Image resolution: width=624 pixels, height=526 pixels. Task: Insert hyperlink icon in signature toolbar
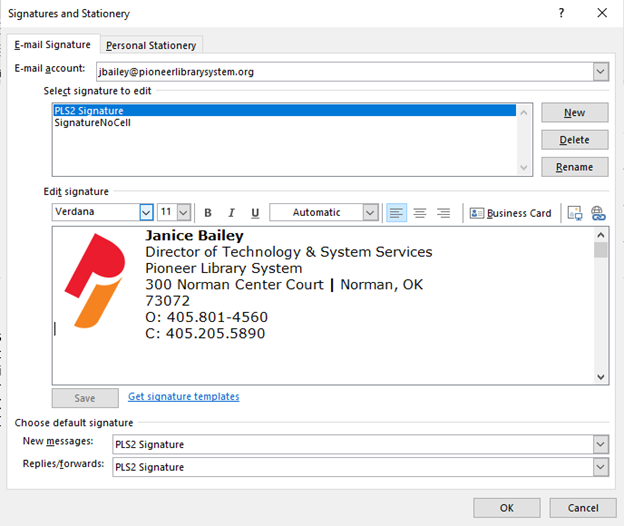(x=598, y=213)
